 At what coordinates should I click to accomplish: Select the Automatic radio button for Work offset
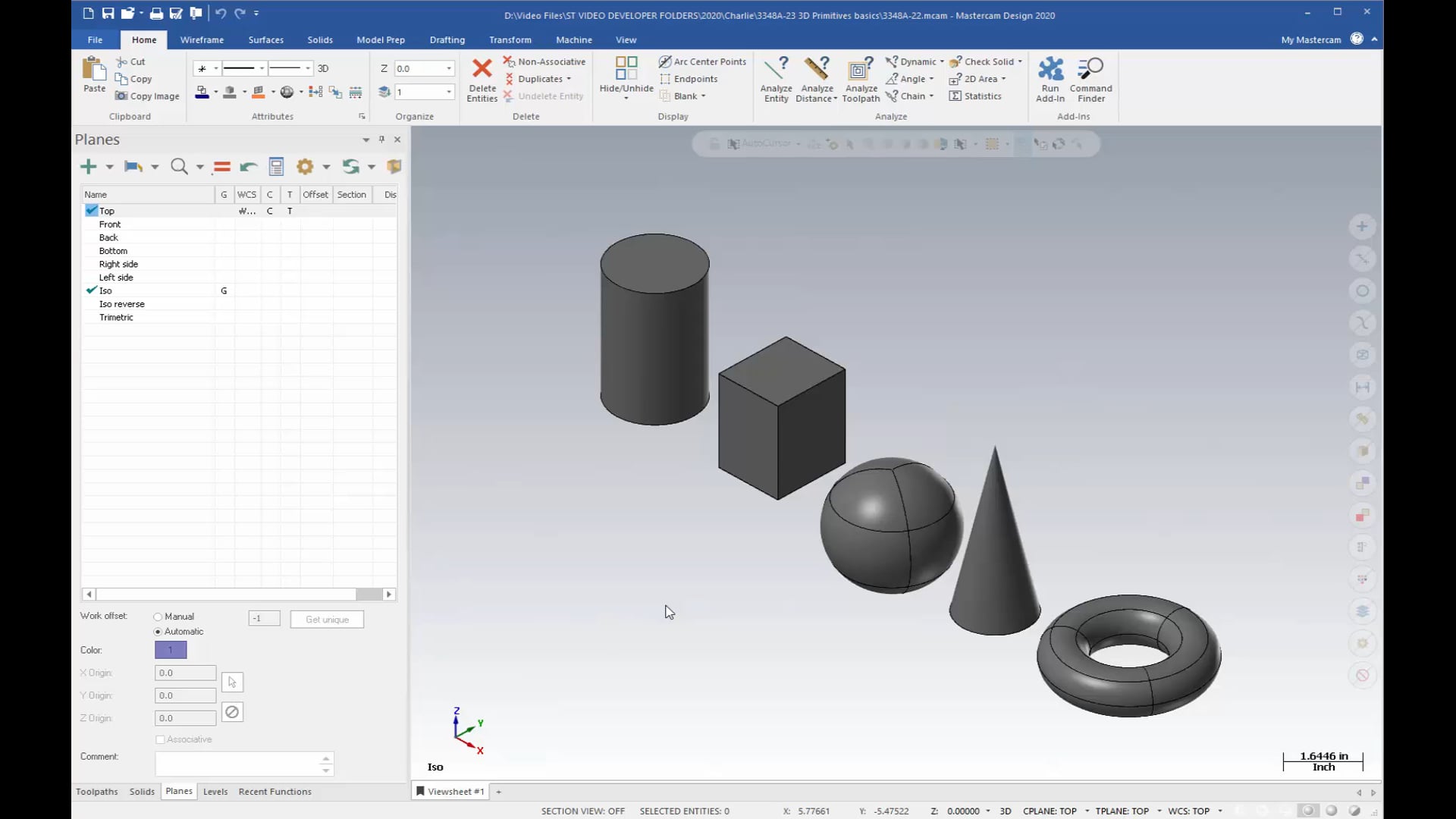pyautogui.click(x=158, y=630)
